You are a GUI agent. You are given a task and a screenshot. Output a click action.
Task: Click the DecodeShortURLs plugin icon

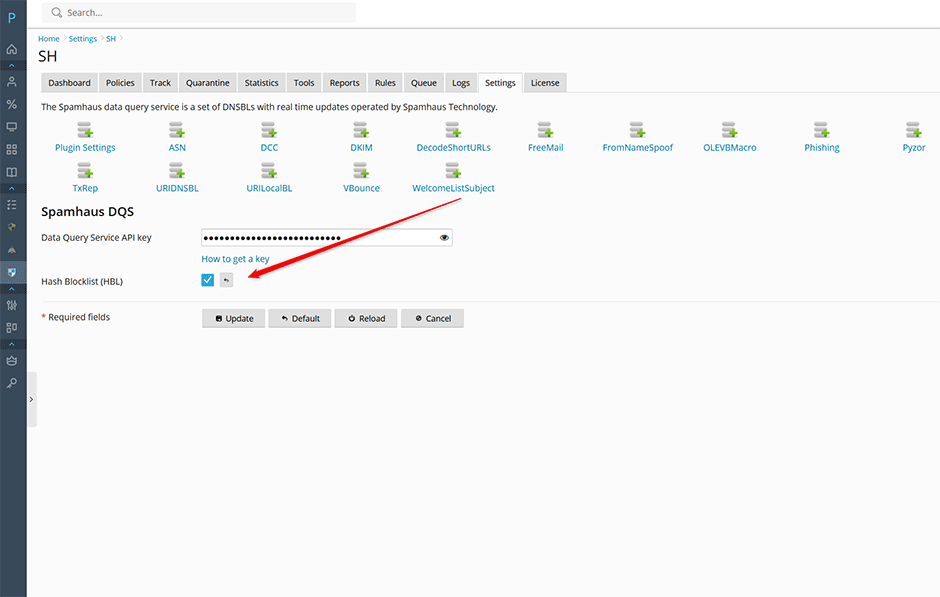pos(453,130)
